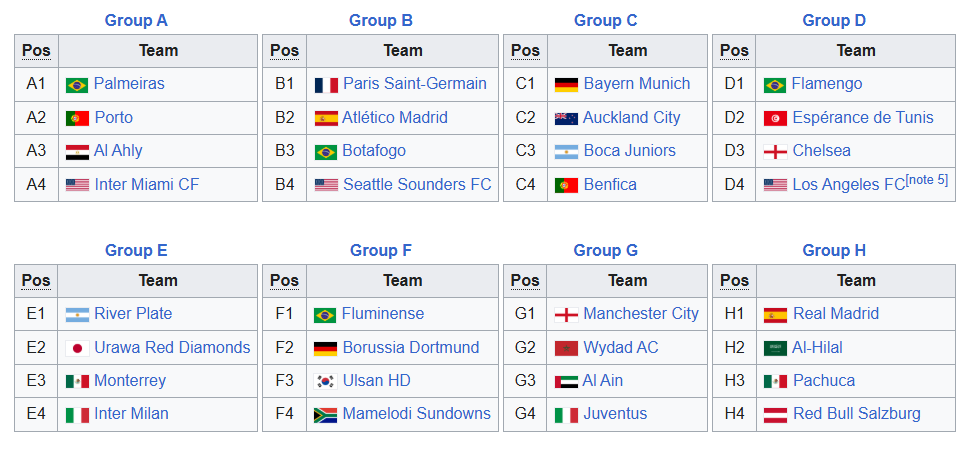Open the Inter Miami CF link
The height and width of the screenshot is (455, 972).
(x=147, y=184)
